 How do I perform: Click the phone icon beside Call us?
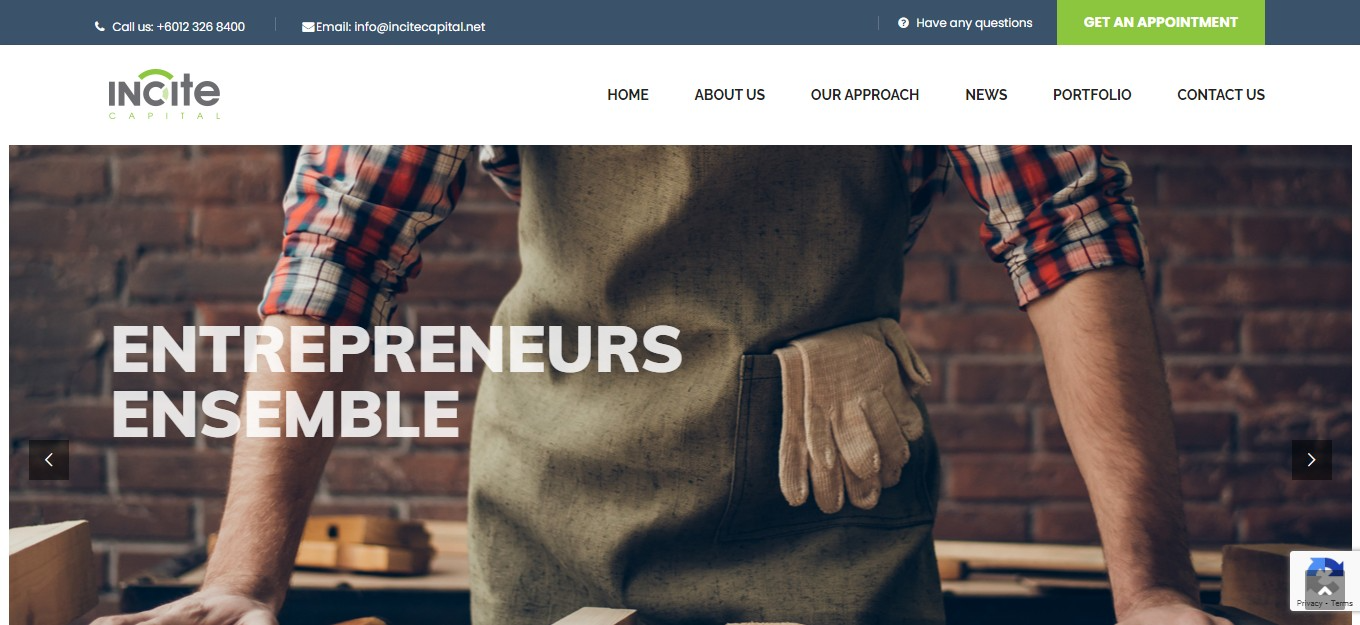coord(99,27)
